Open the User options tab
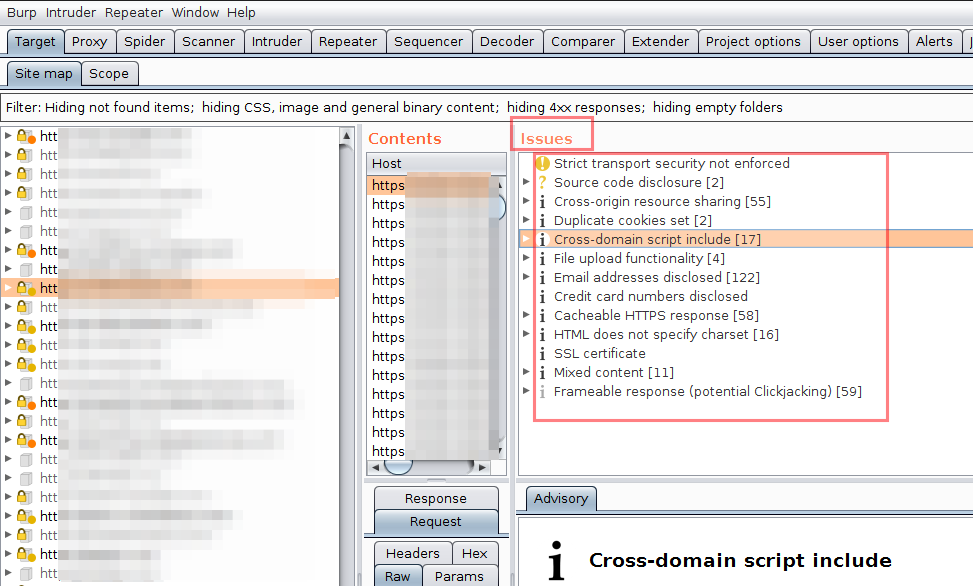The image size is (973, 586). [858, 42]
